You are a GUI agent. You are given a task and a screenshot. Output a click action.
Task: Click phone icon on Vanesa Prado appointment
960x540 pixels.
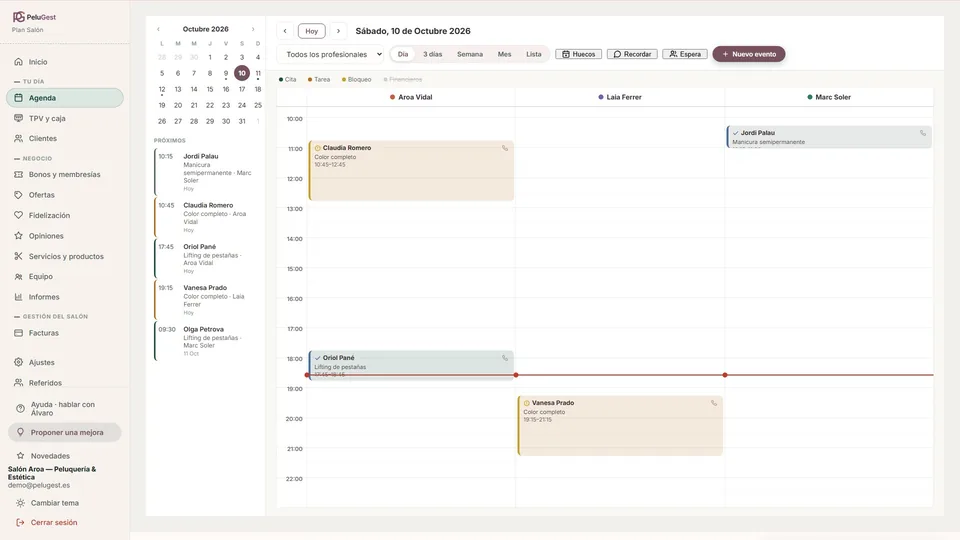714,403
